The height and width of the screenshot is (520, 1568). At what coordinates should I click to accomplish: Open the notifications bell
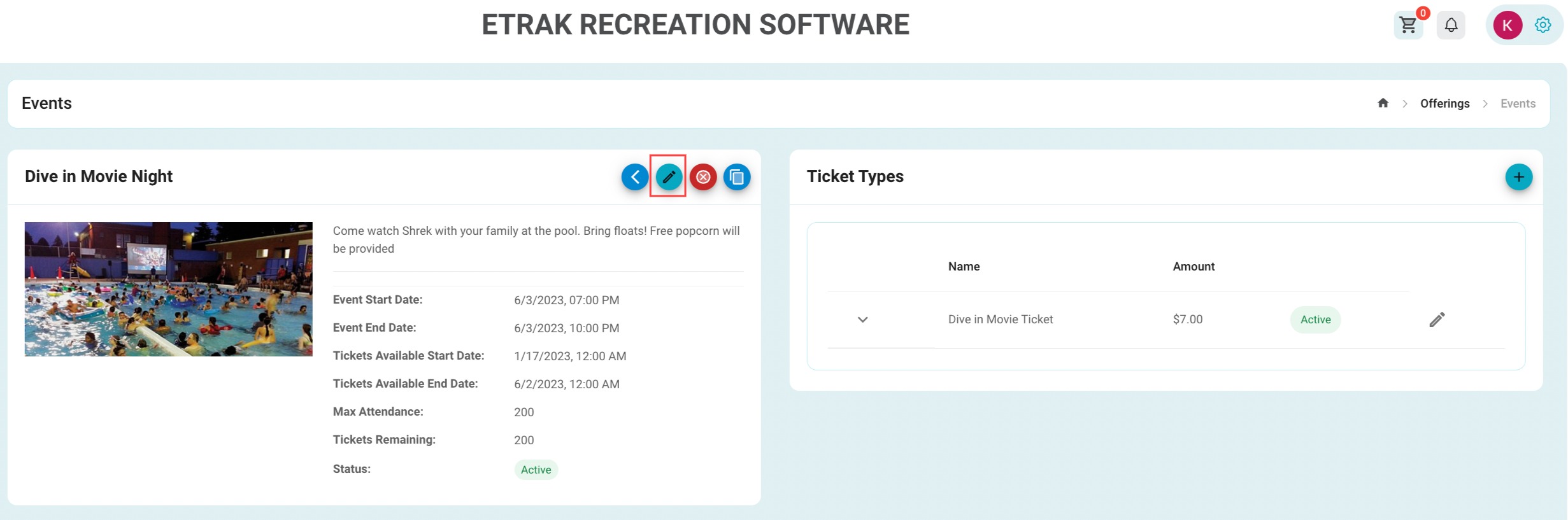(1451, 25)
